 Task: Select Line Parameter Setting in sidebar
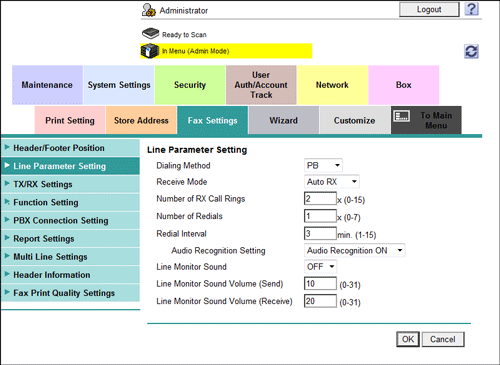click(70, 166)
